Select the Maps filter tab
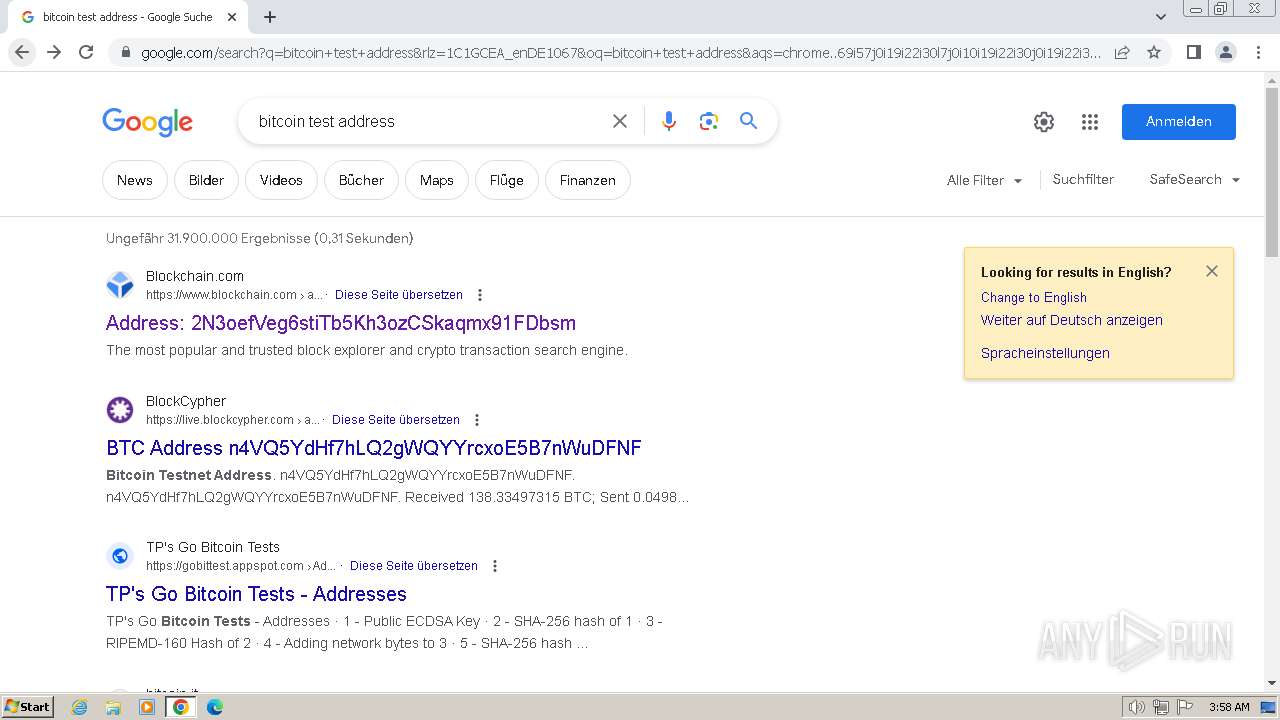This screenshot has width=1280, height=720. 437,180
